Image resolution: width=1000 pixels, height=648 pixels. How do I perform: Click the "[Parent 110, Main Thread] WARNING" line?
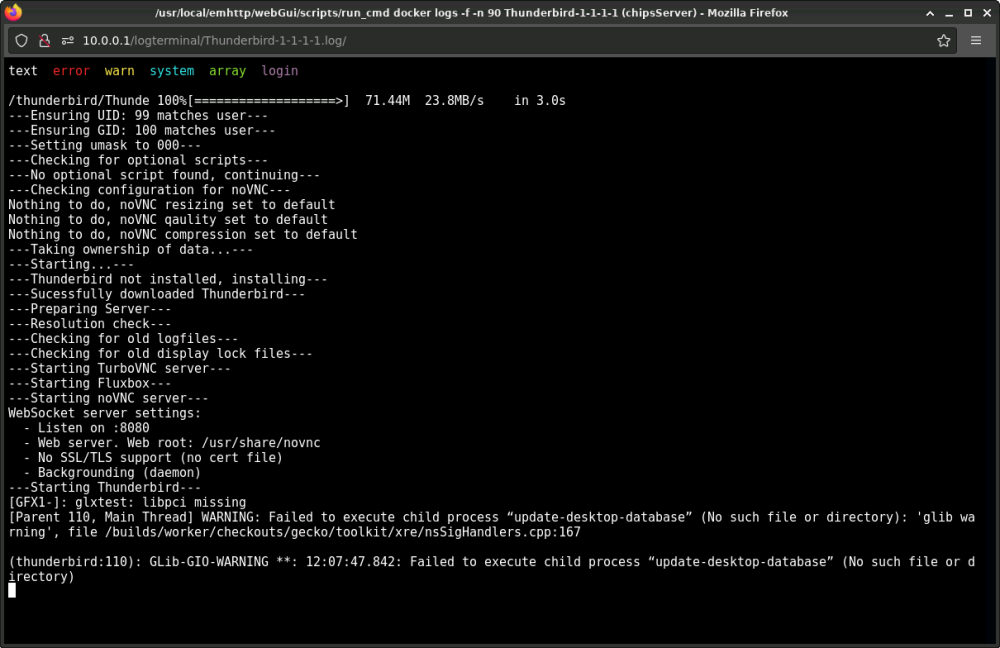point(492,517)
